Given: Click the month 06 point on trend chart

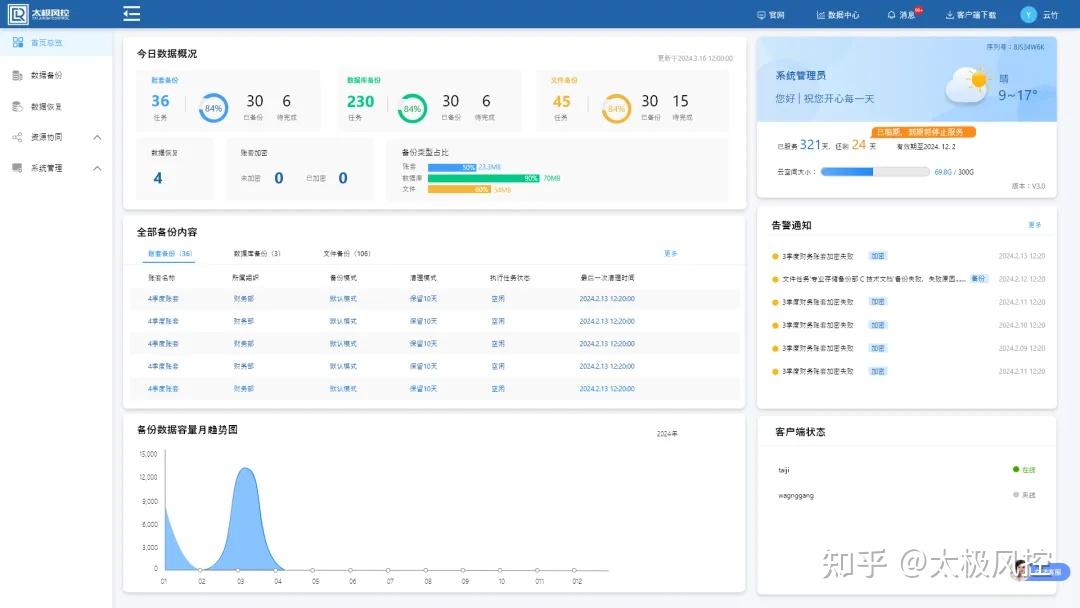Looking at the screenshot, I should [351, 570].
